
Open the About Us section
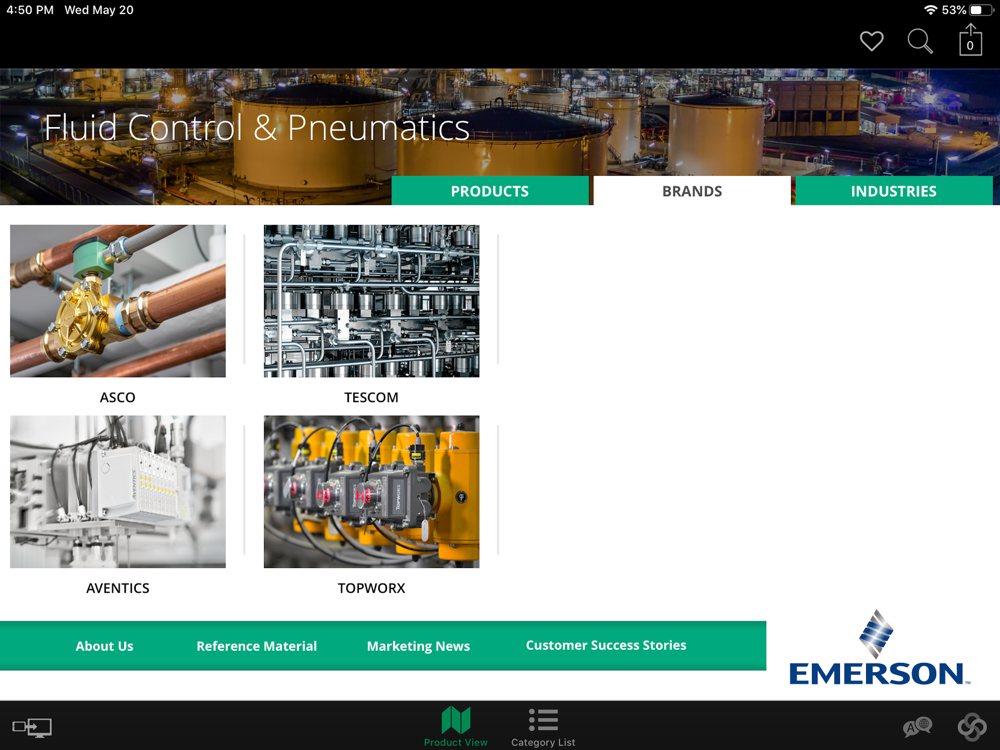point(105,646)
